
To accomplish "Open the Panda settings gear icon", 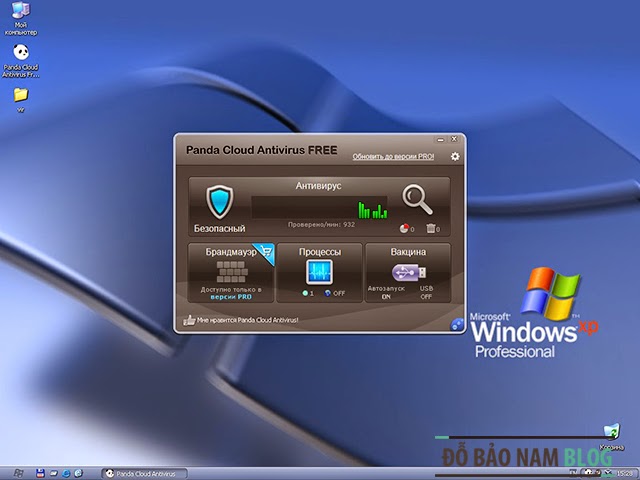I will pos(455,156).
